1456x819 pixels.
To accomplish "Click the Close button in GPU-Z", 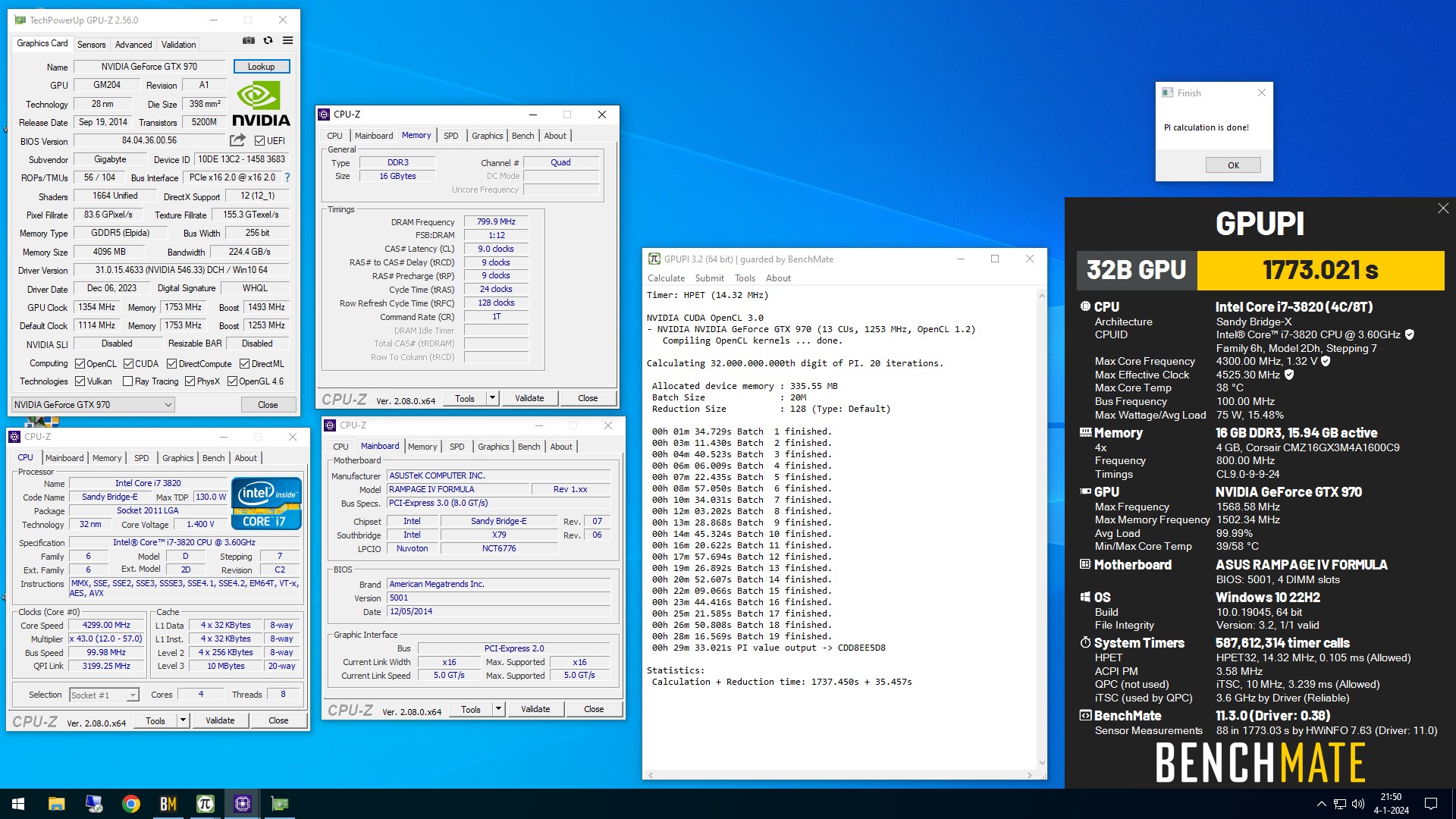I will coord(268,405).
